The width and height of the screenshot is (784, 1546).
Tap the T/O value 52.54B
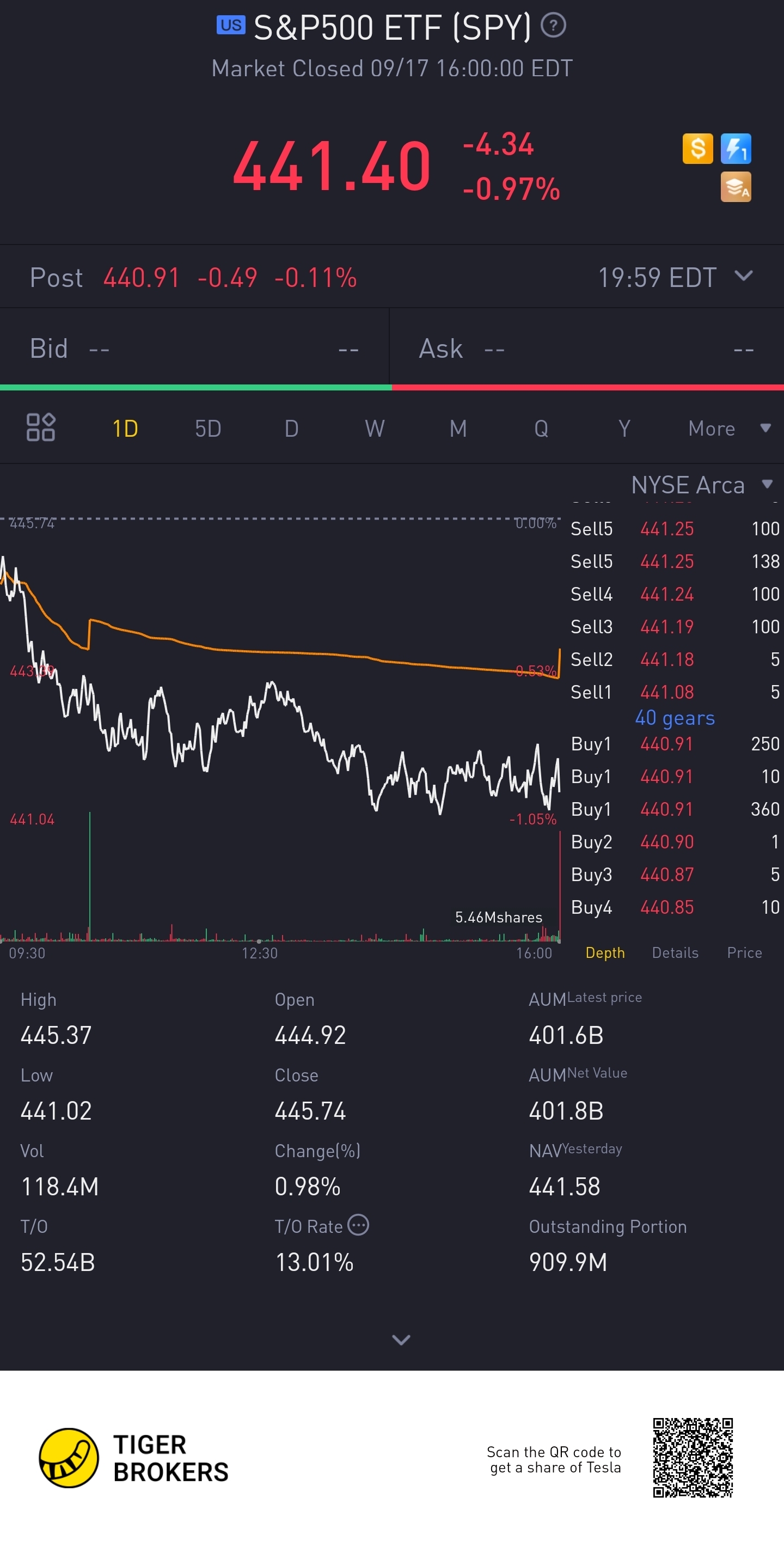(58, 1262)
